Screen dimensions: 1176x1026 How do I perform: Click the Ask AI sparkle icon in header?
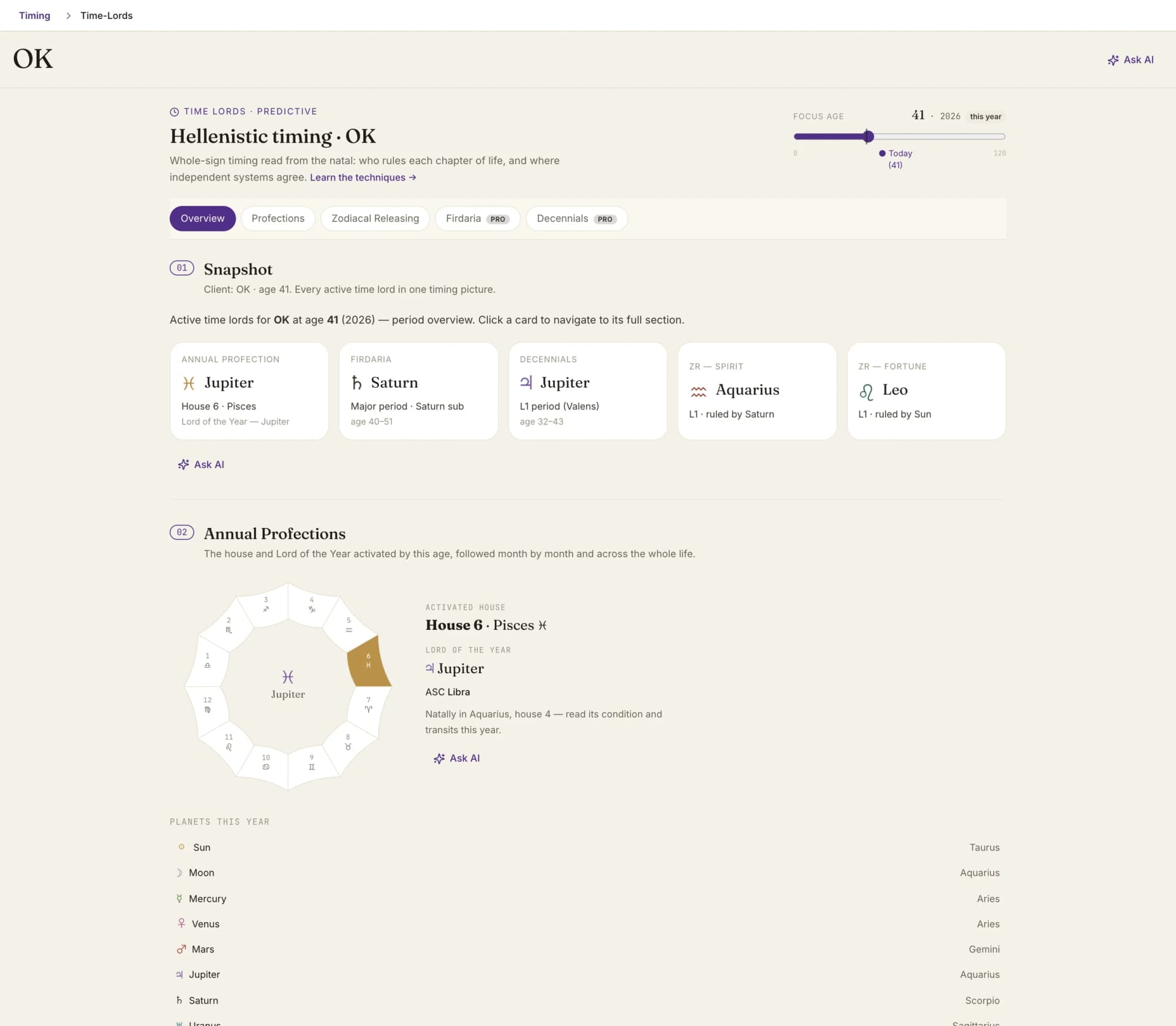tap(1113, 60)
